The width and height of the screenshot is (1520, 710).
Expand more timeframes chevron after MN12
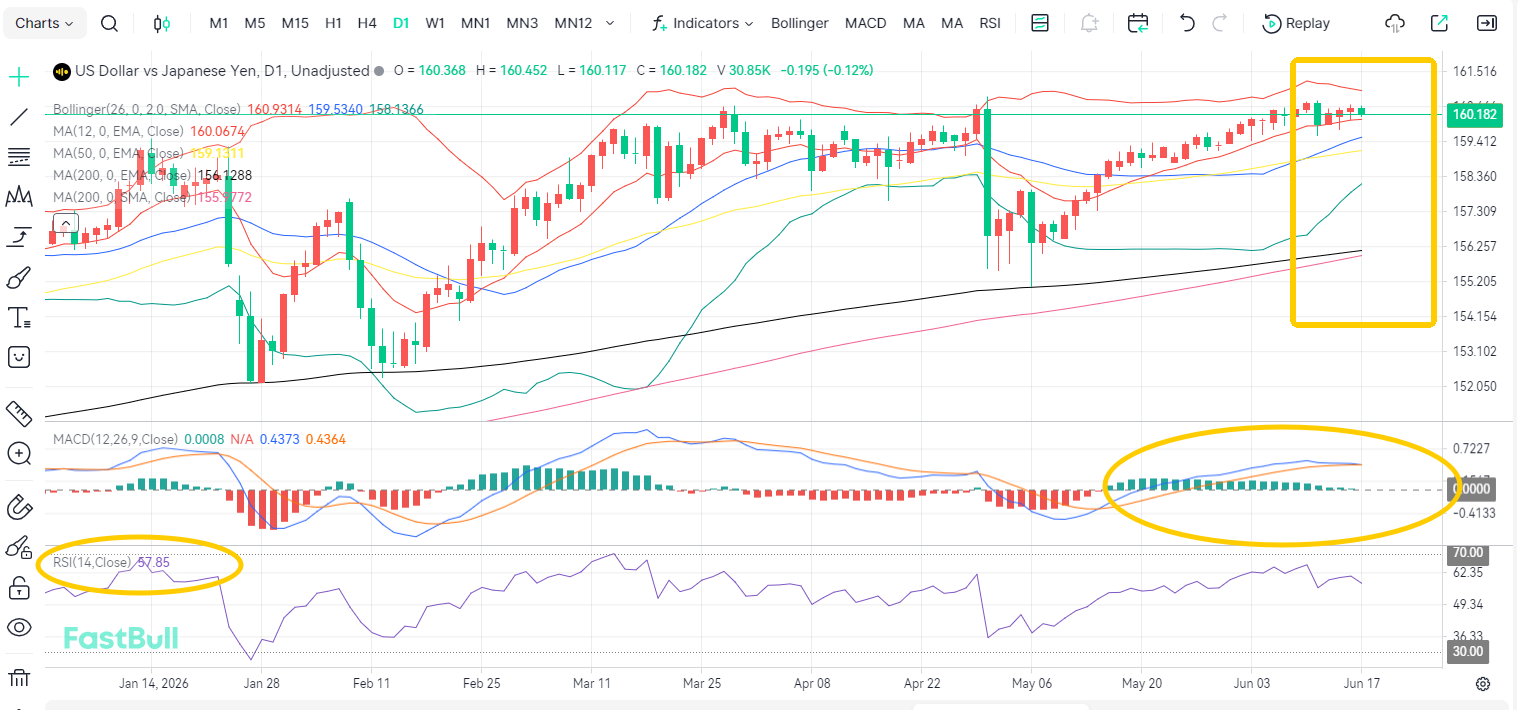point(611,23)
